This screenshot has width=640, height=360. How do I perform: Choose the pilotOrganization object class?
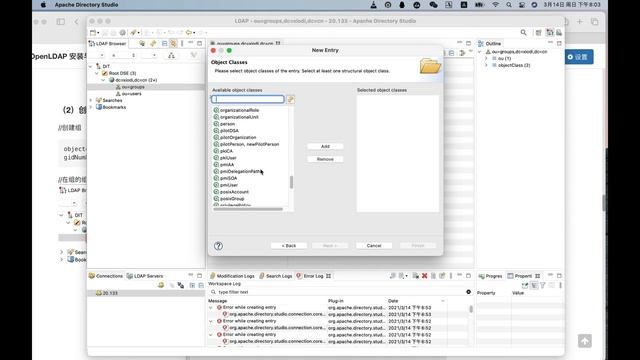tap(238, 138)
